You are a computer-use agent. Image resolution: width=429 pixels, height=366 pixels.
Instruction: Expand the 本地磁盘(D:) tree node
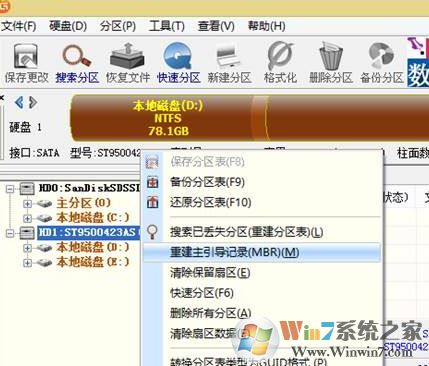click(x=27, y=248)
